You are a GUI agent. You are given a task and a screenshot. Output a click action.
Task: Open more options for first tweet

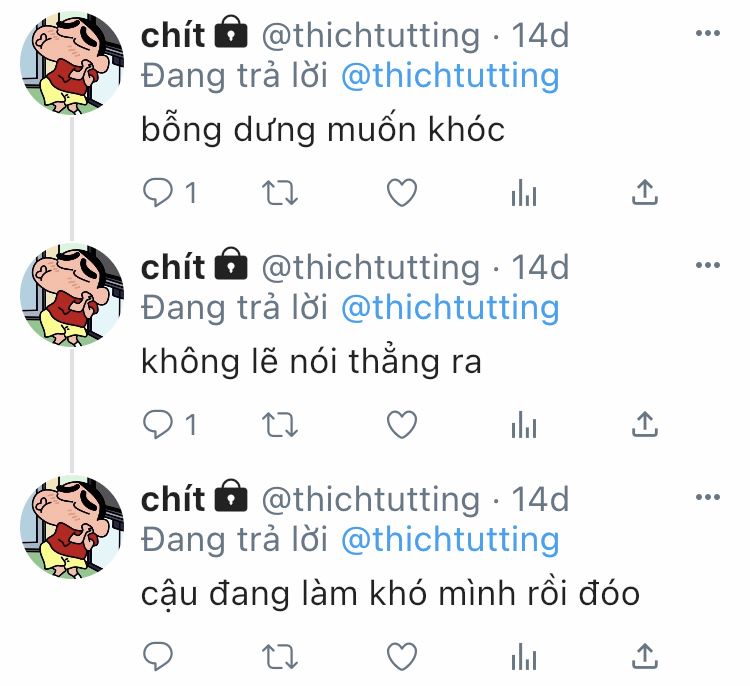[x=708, y=33]
